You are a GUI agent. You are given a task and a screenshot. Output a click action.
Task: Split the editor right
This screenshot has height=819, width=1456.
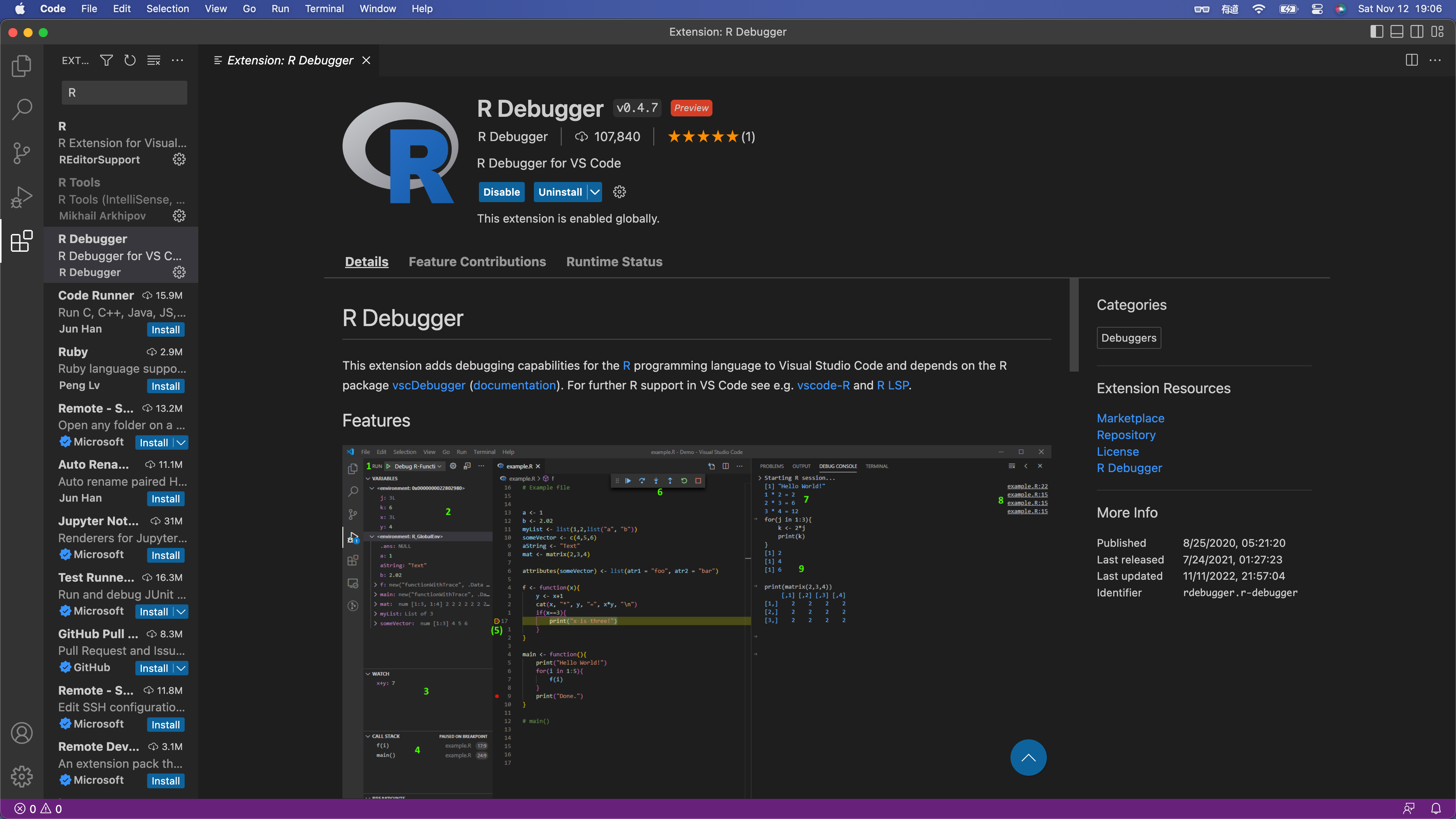point(1411,61)
